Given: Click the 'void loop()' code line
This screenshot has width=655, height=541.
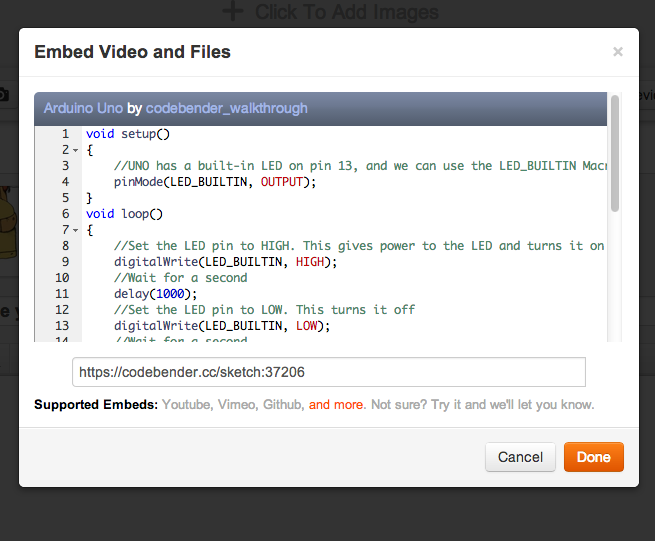Looking at the screenshot, I should pyautogui.click(x=124, y=214).
